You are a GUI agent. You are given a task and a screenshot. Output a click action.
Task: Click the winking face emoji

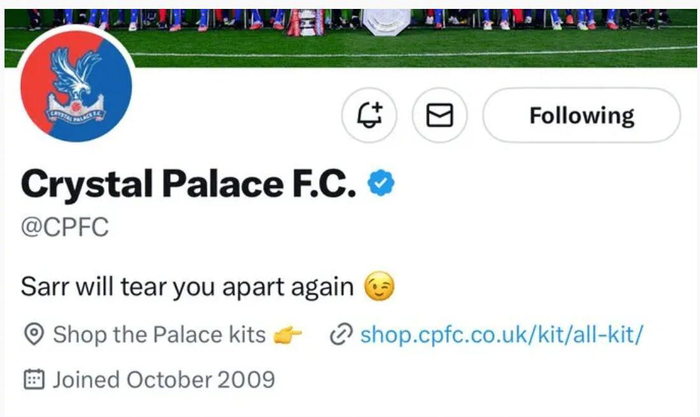pos(378,288)
